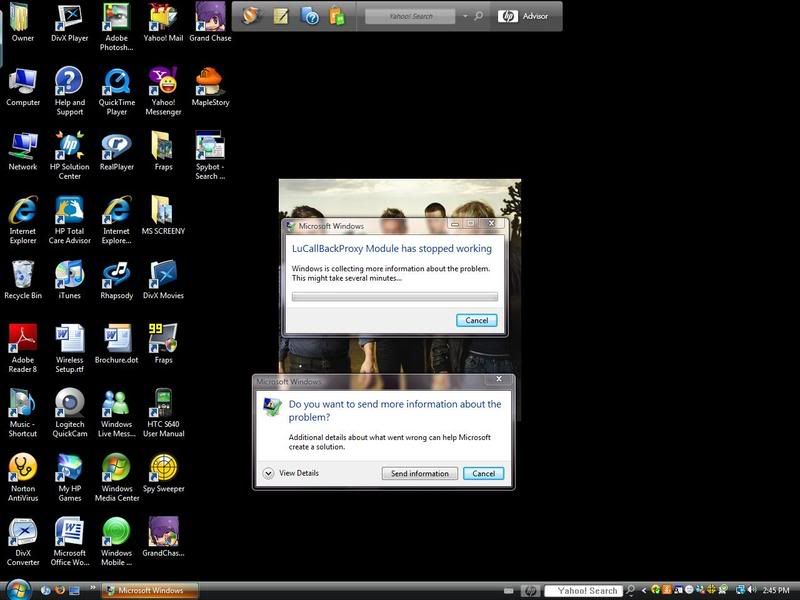Open the Spy Sweeper desktop shortcut
The height and width of the screenshot is (600, 800).
pyautogui.click(x=163, y=468)
